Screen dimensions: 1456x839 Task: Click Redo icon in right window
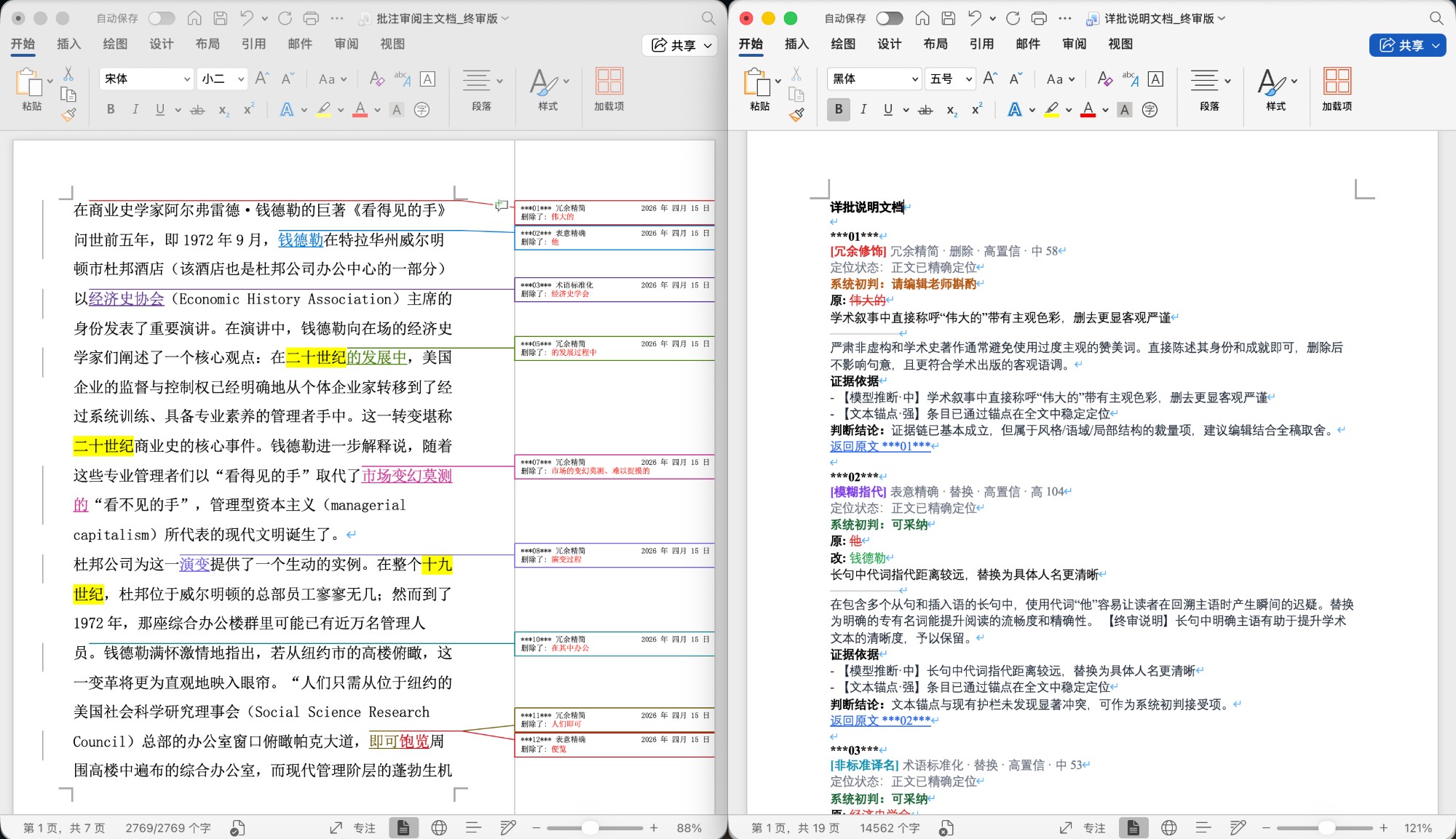1013,18
